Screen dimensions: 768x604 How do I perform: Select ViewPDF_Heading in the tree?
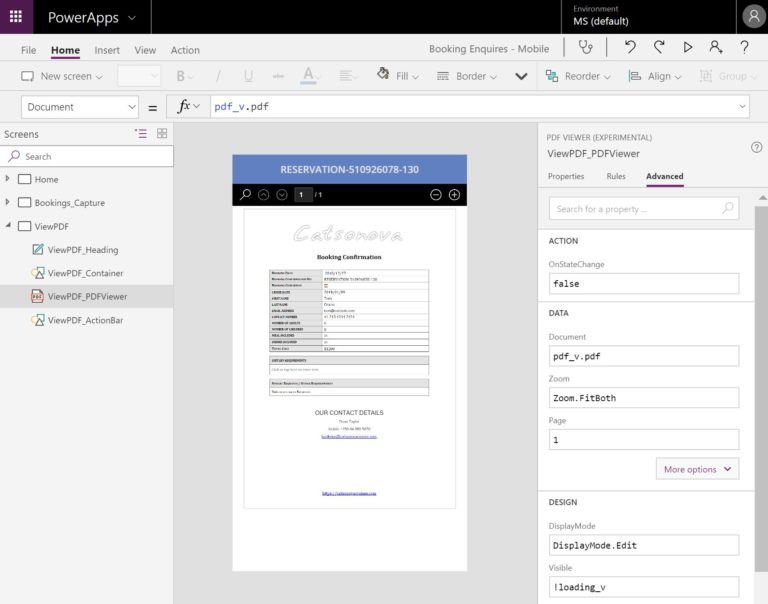click(83, 250)
